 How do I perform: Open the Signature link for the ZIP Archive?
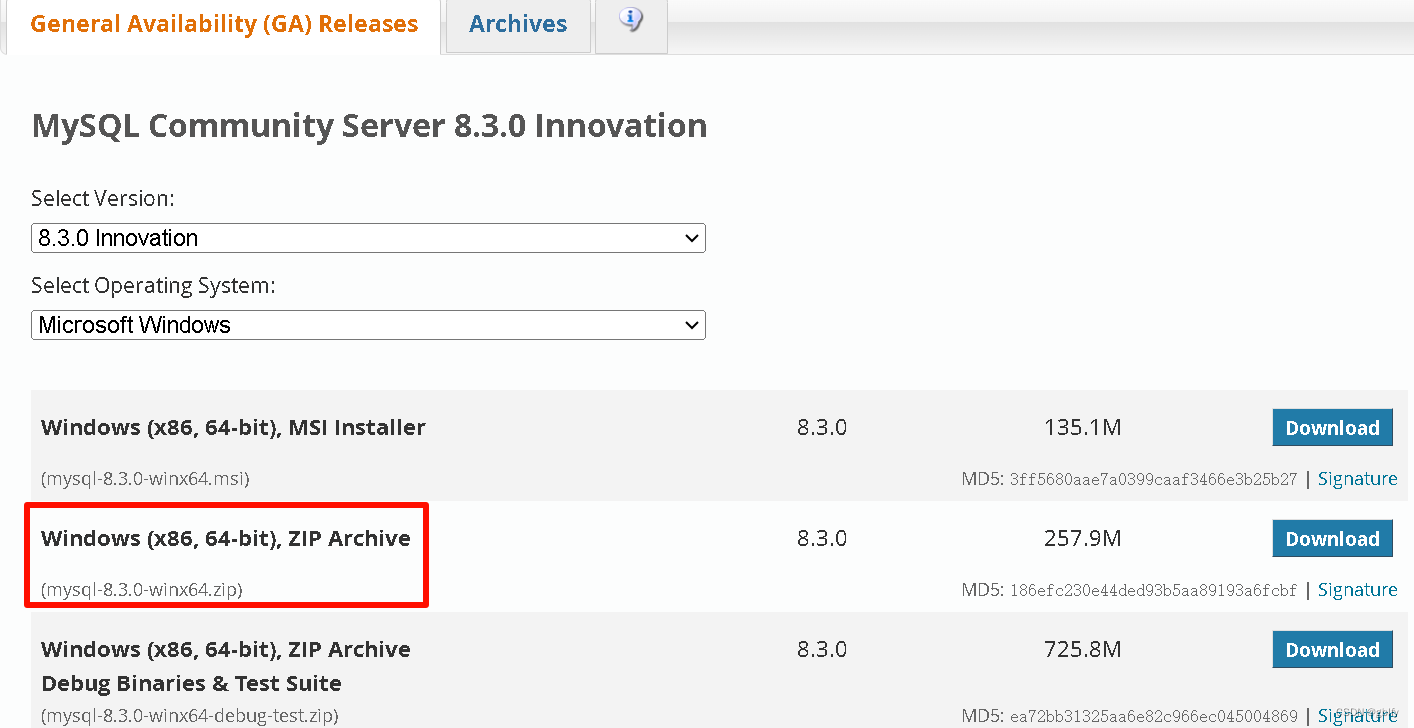(1357, 589)
